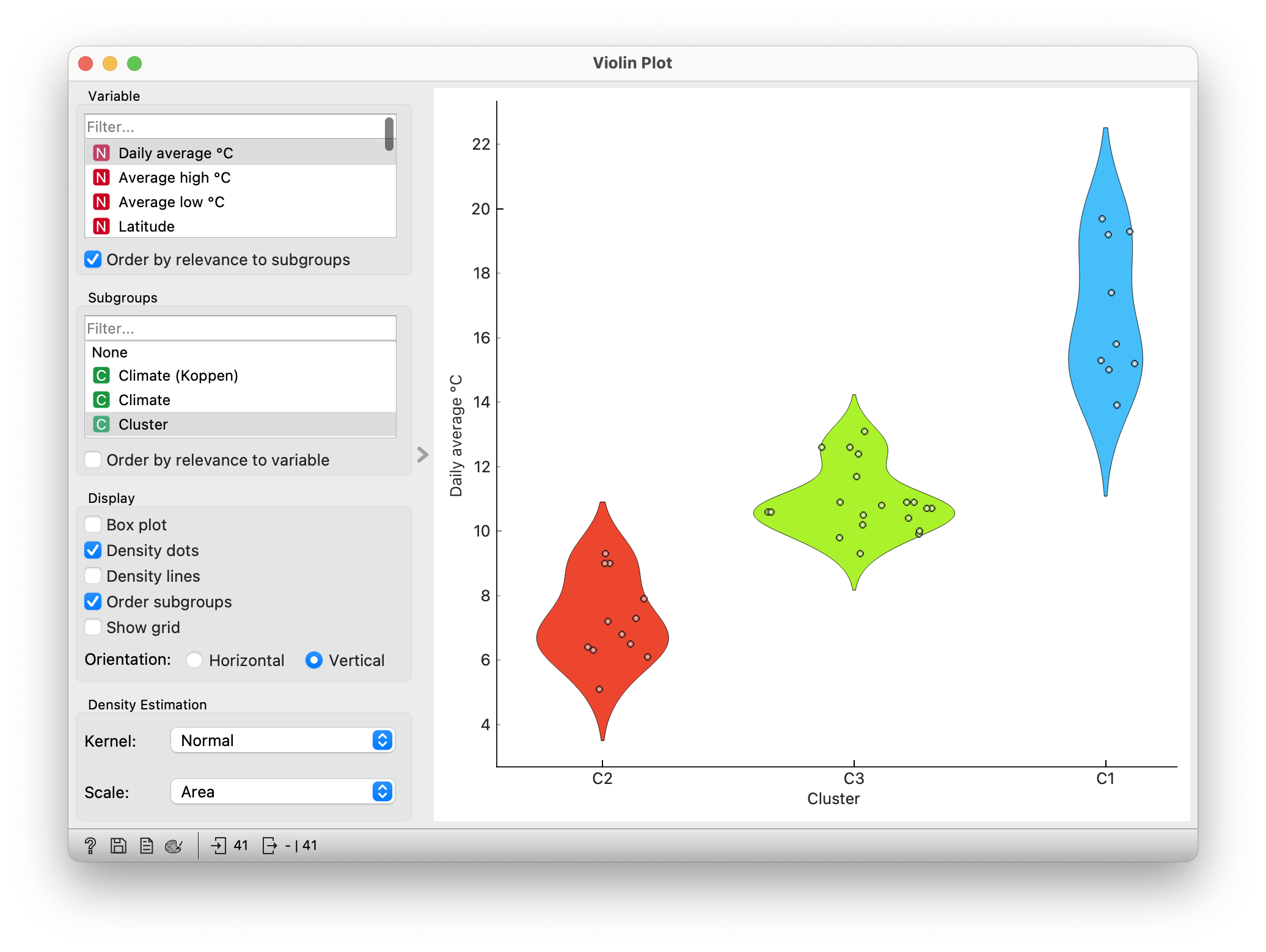1266x952 pixels.
Task: Click the Subgroups filter field
Action: 240,329
